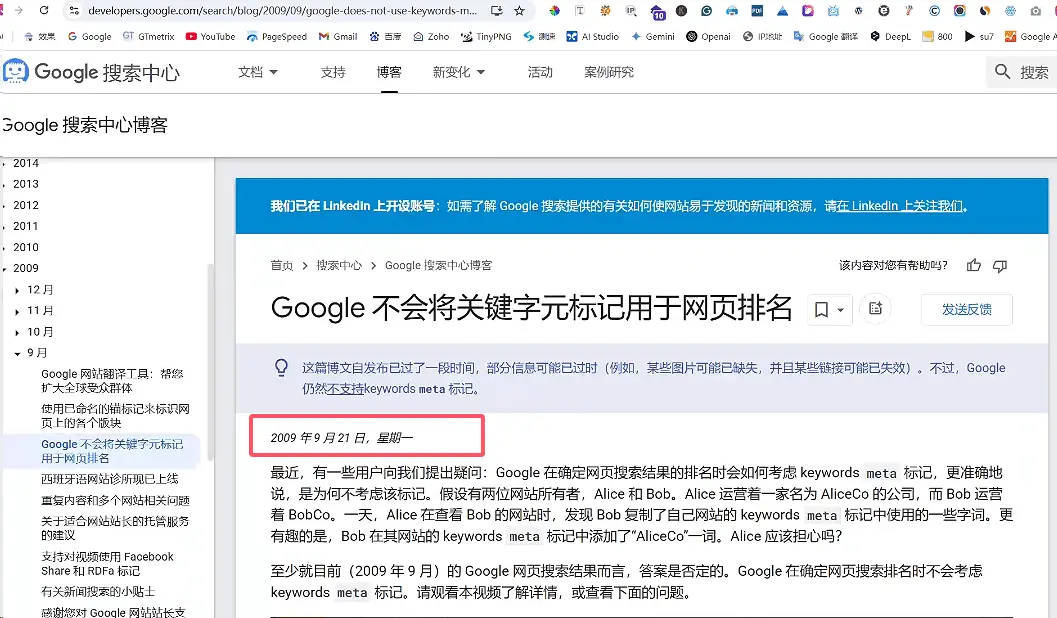
Task: Open AI Studio from the bookmarks bar
Action: point(590,36)
